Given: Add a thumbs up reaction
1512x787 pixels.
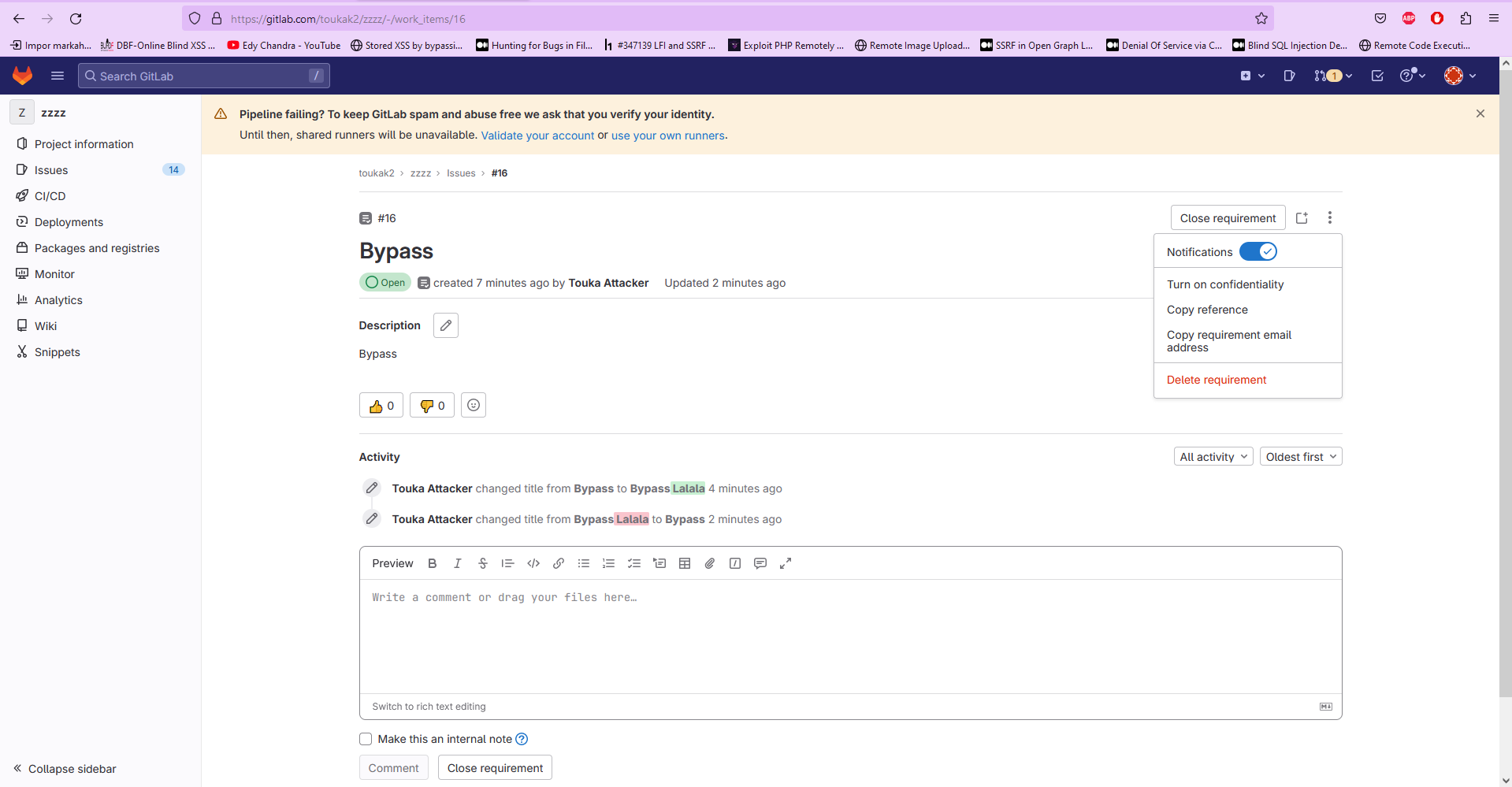Looking at the screenshot, I should point(381,406).
